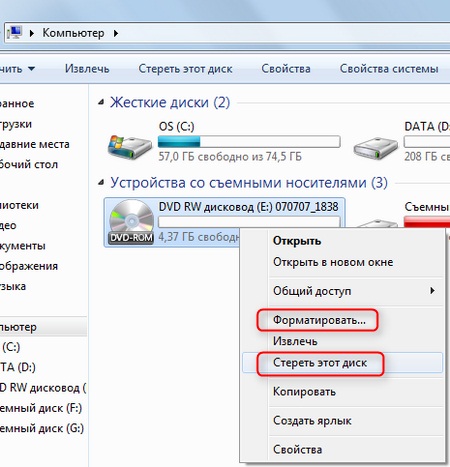Click the 208 ГБ free space text
This screenshot has height=467, width=450.
(x=427, y=156)
